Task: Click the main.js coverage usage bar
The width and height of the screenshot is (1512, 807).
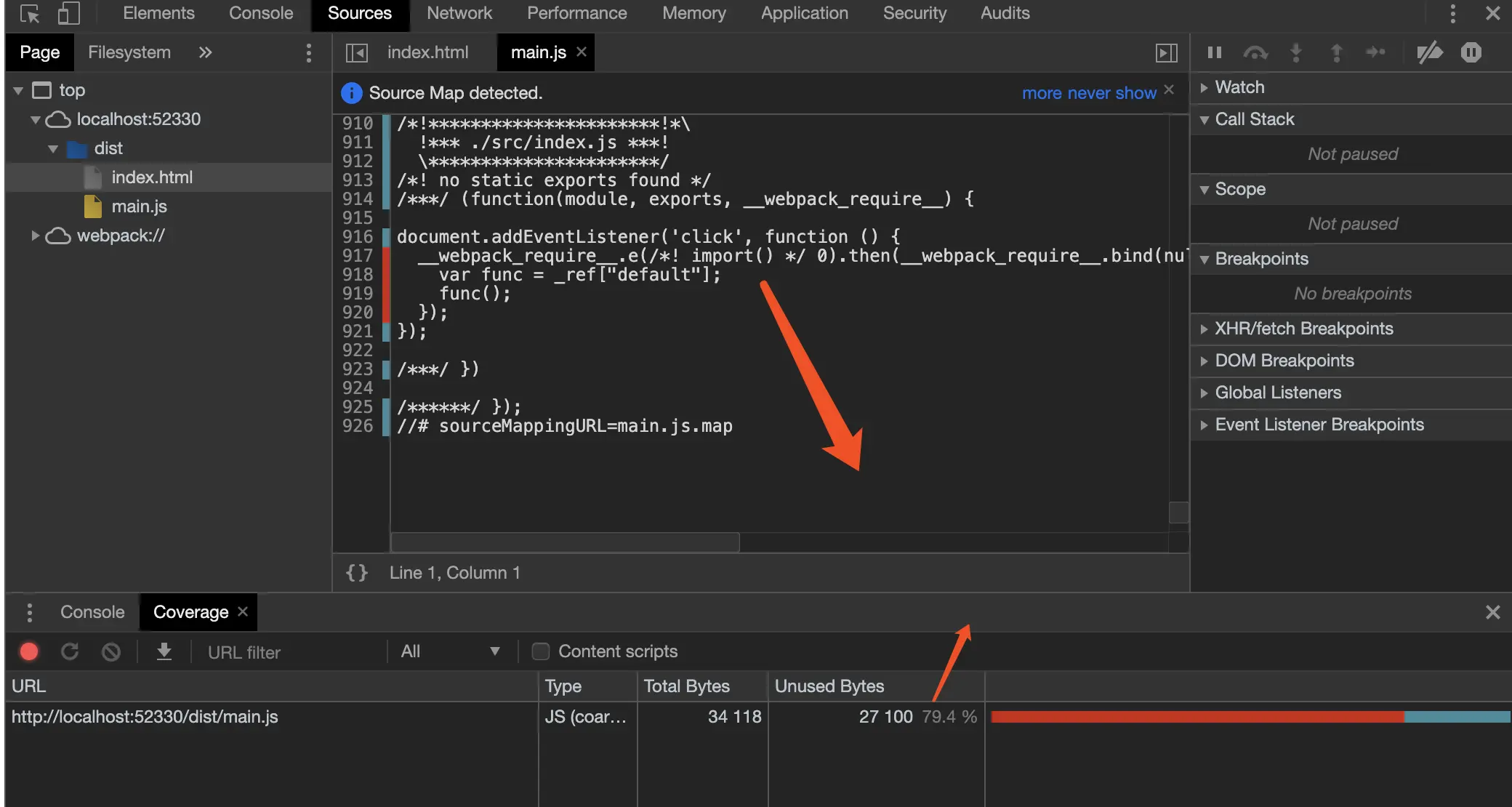Action: [x=1249, y=717]
